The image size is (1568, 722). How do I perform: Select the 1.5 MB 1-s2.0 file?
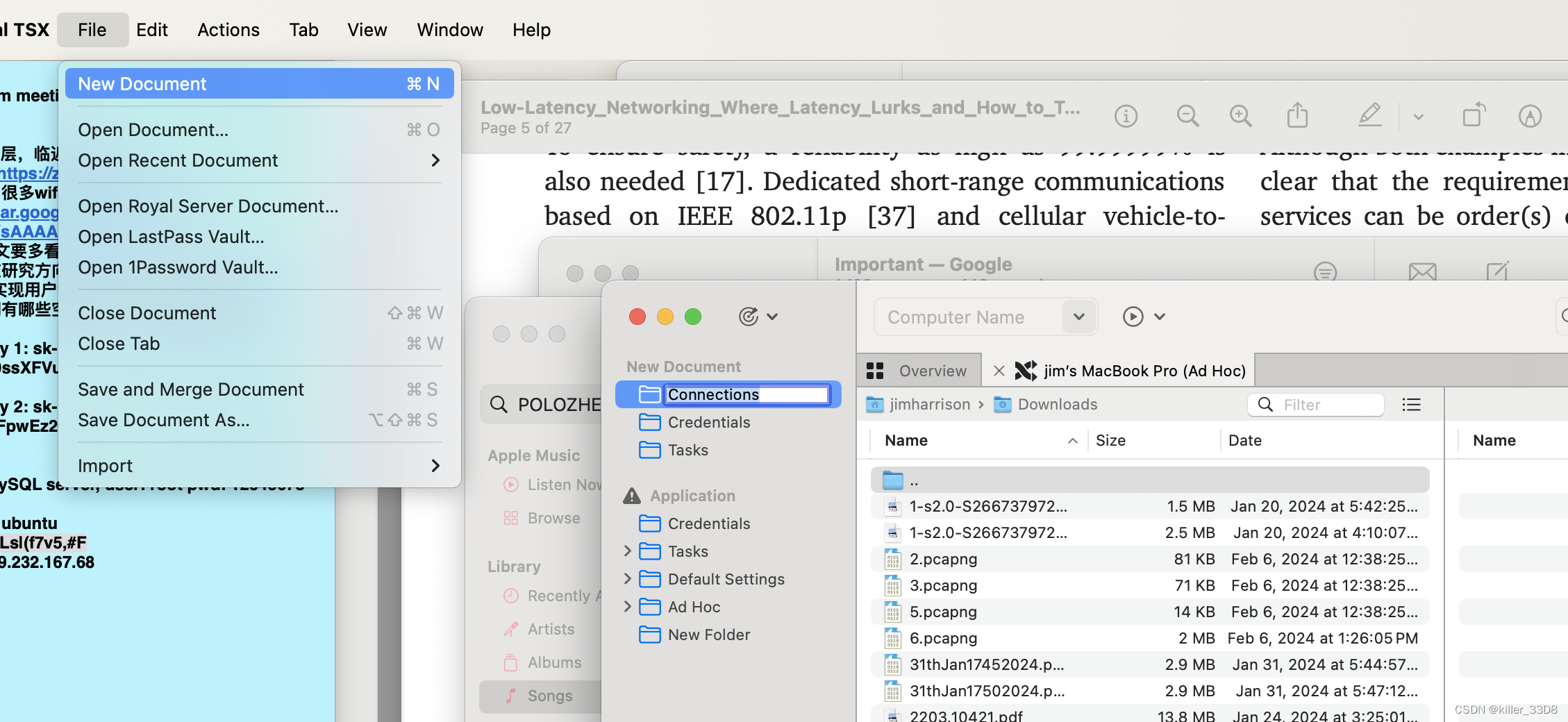coord(1150,506)
